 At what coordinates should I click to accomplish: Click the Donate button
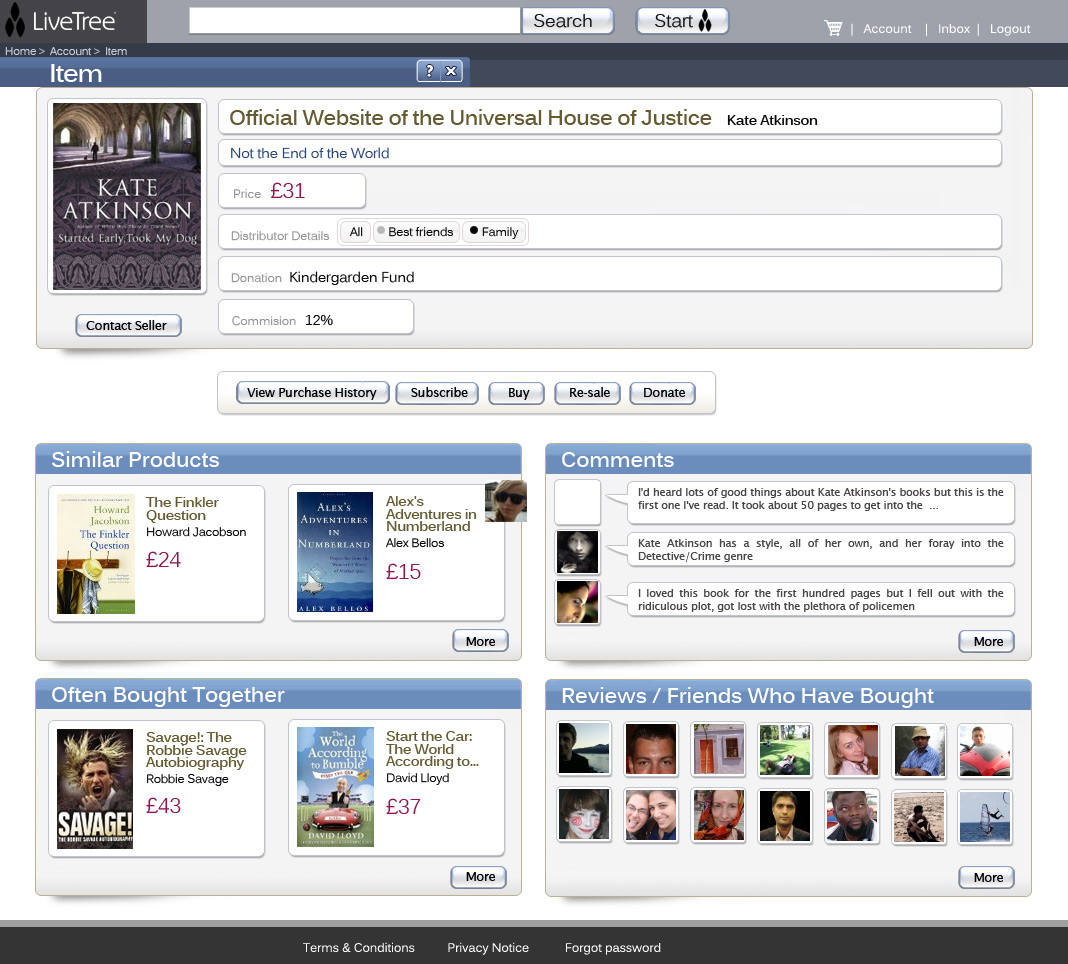663,392
